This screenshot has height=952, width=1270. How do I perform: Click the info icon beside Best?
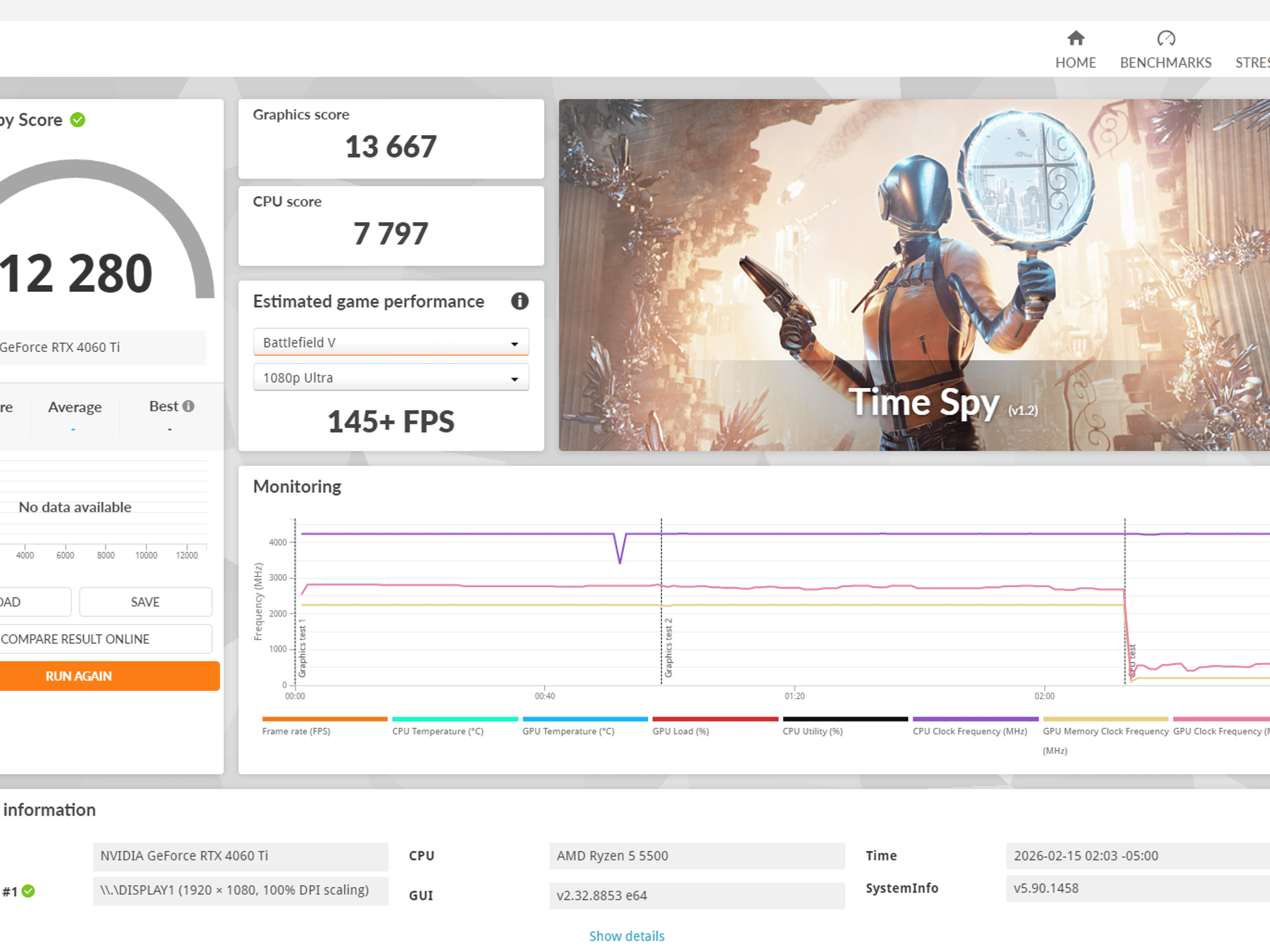click(189, 406)
